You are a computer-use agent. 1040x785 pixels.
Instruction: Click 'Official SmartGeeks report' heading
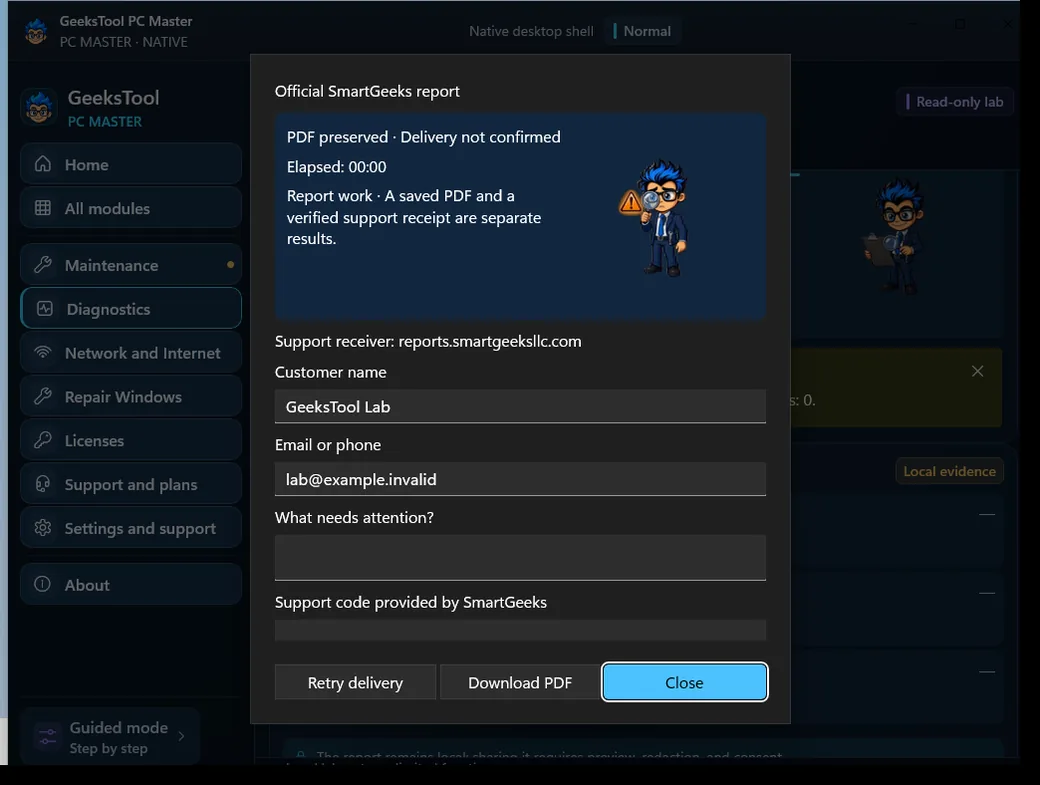click(367, 91)
